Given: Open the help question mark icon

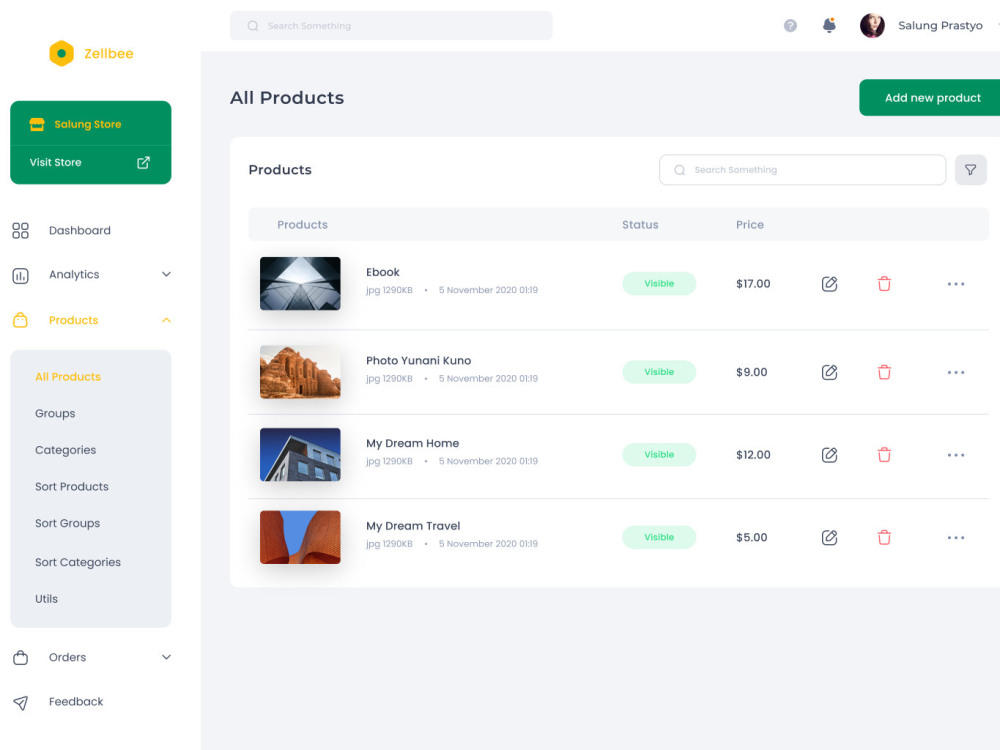Looking at the screenshot, I should point(790,26).
